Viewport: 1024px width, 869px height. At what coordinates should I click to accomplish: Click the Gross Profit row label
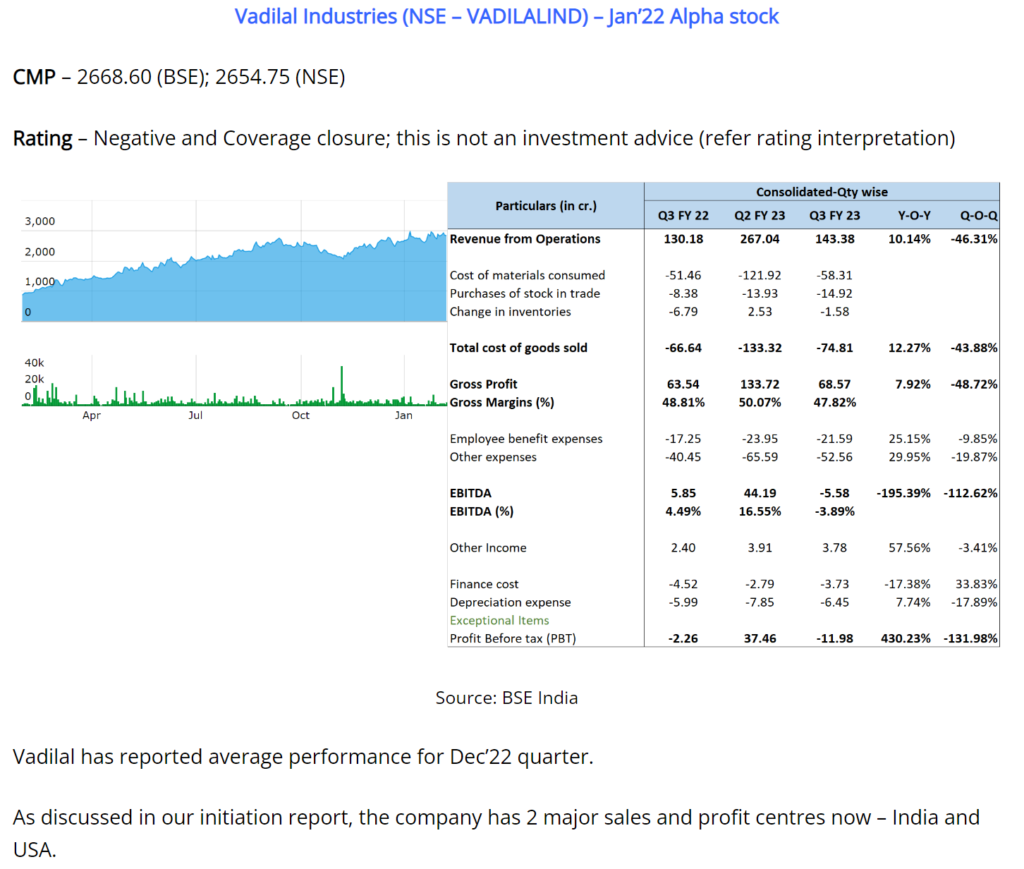(x=483, y=385)
